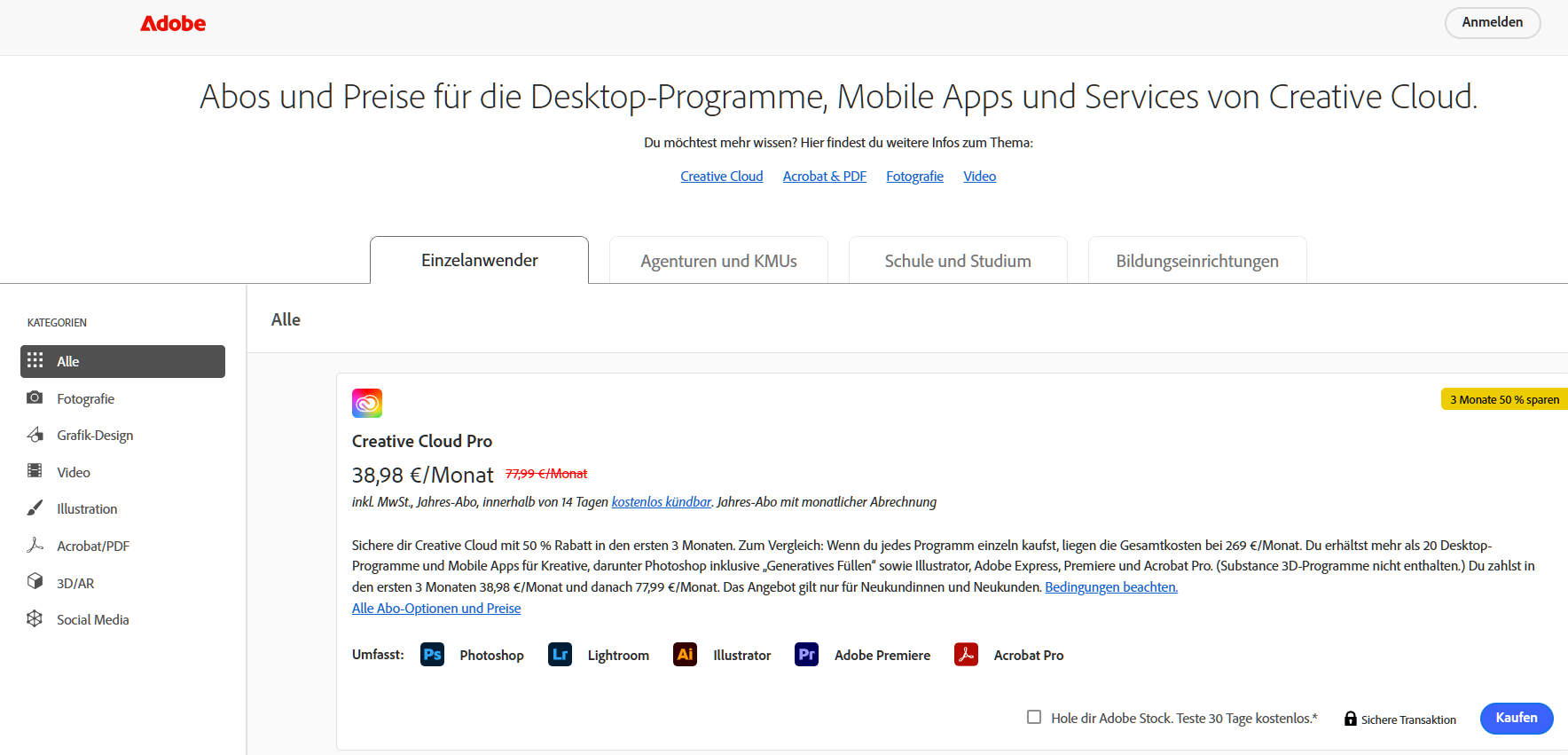Click the Grafik-Design shapes icon
This screenshot has width=1568, height=755.
point(35,435)
